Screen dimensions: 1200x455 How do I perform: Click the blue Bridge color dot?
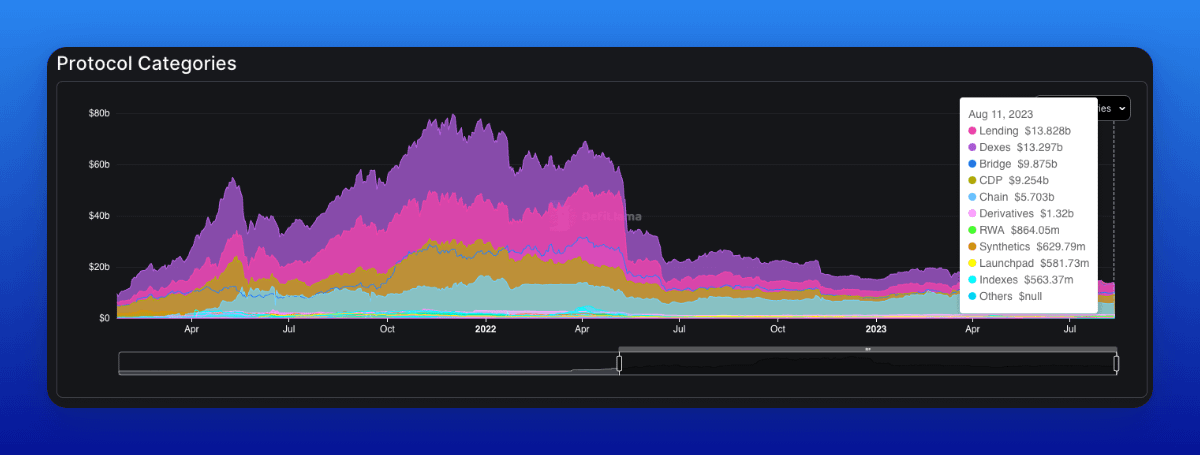973,164
